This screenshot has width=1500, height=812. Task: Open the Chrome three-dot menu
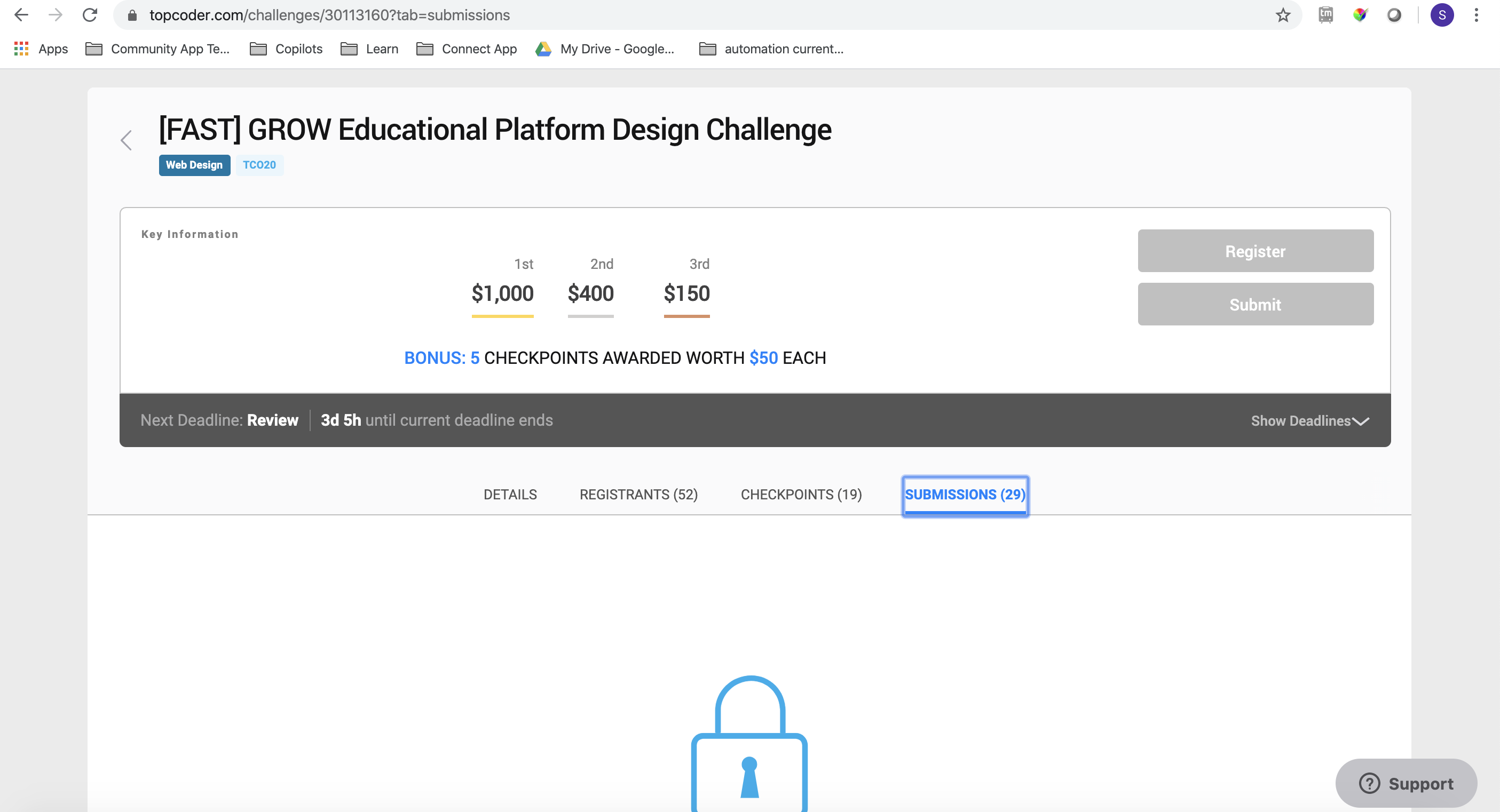tap(1476, 15)
